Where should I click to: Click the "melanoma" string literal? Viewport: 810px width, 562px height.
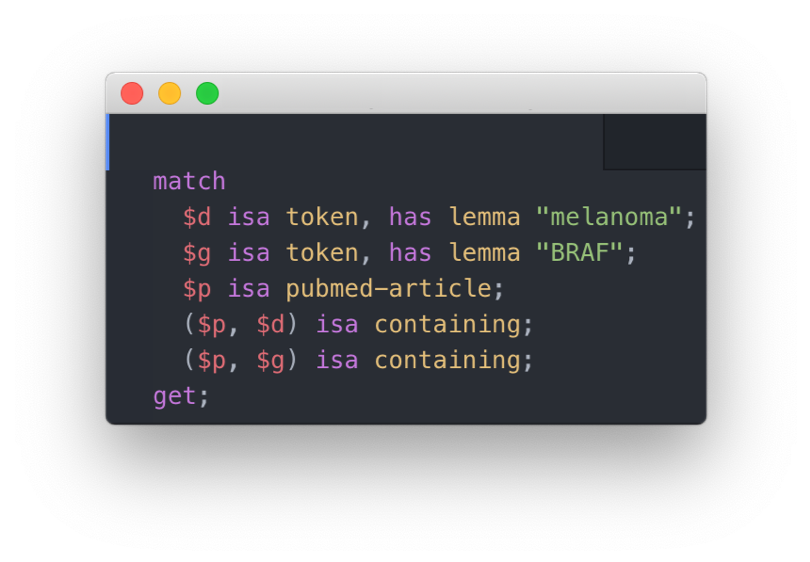point(609,217)
